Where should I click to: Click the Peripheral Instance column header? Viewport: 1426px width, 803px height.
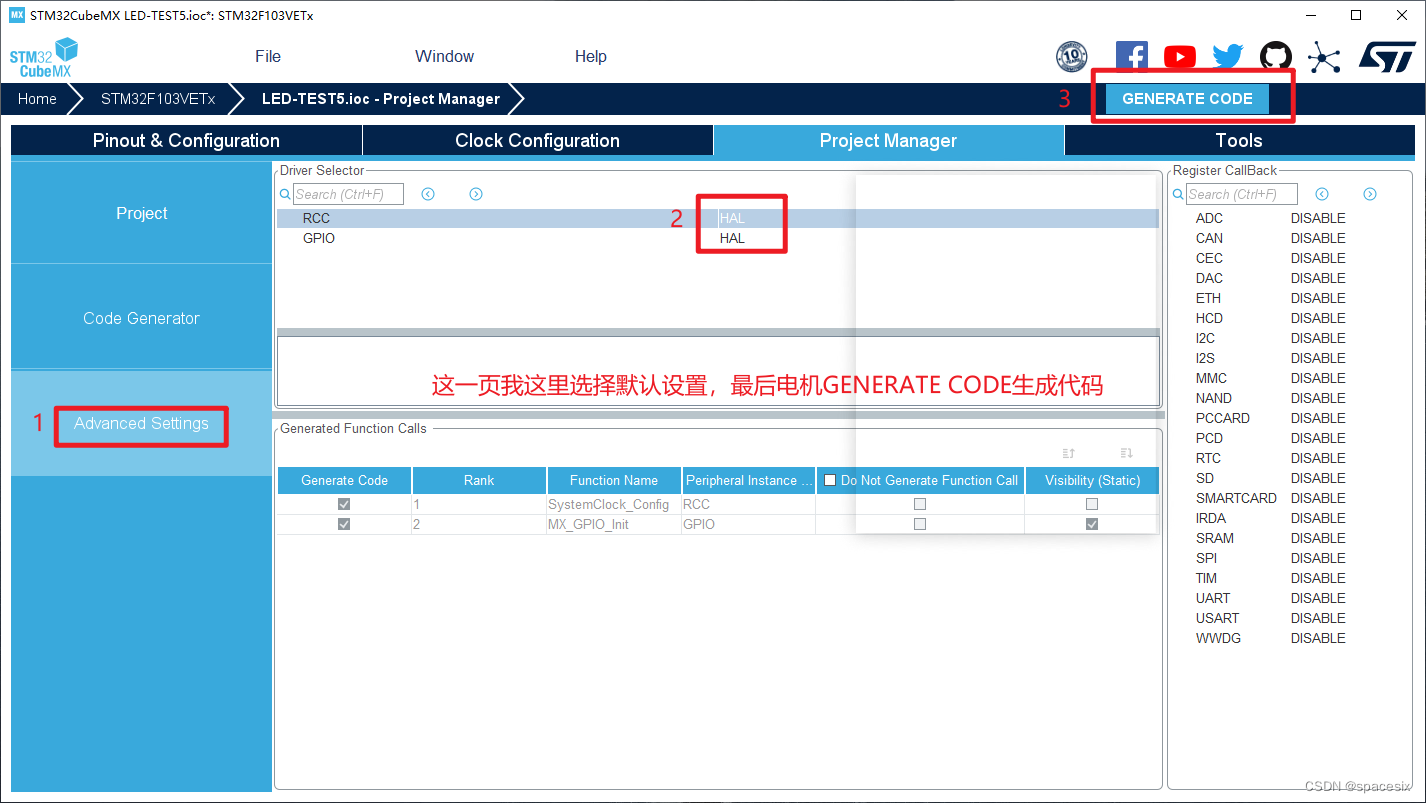[x=748, y=480]
